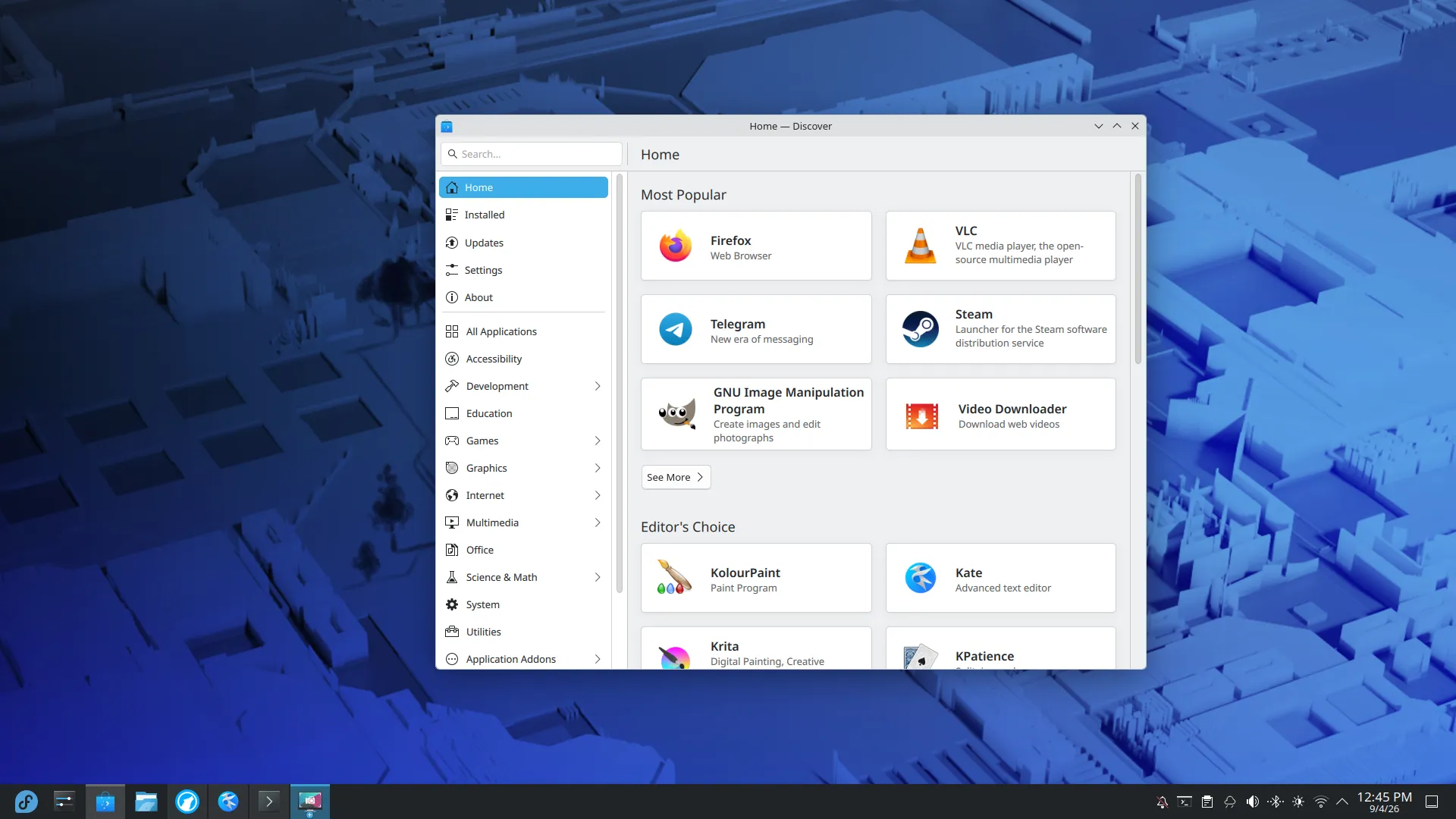Click the clipboard tray icon

(x=1207, y=802)
